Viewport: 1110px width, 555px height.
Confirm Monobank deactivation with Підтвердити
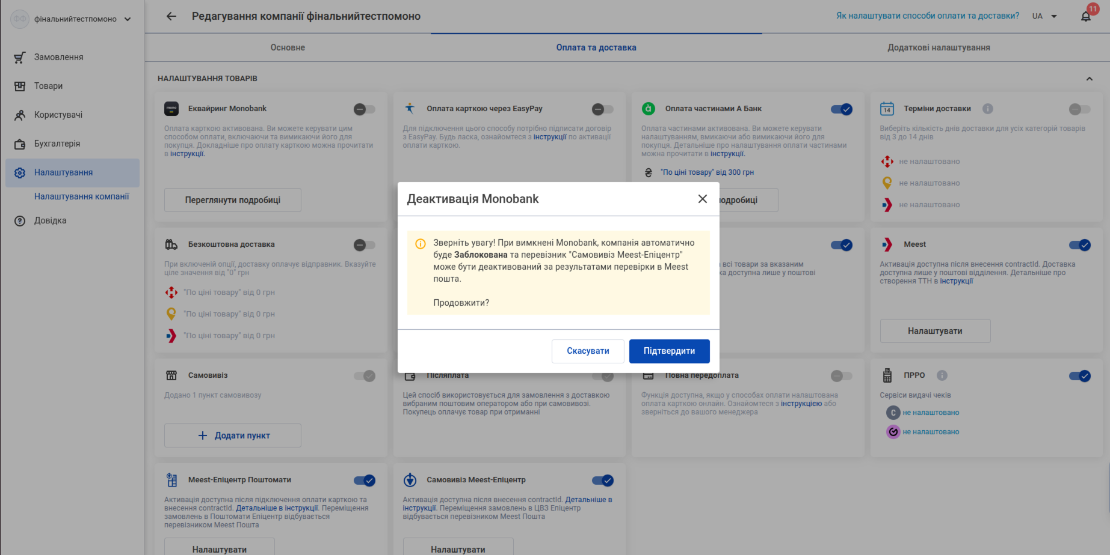[669, 351]
